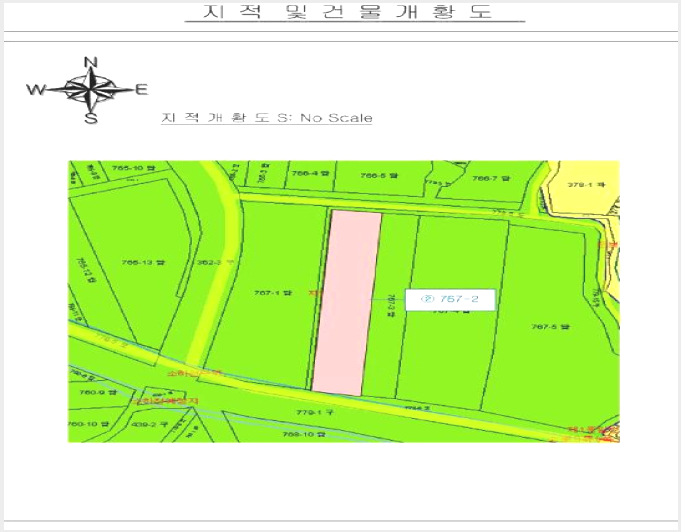
Task: Click parcel label '765-10 답'
Action: coord(133,168)
